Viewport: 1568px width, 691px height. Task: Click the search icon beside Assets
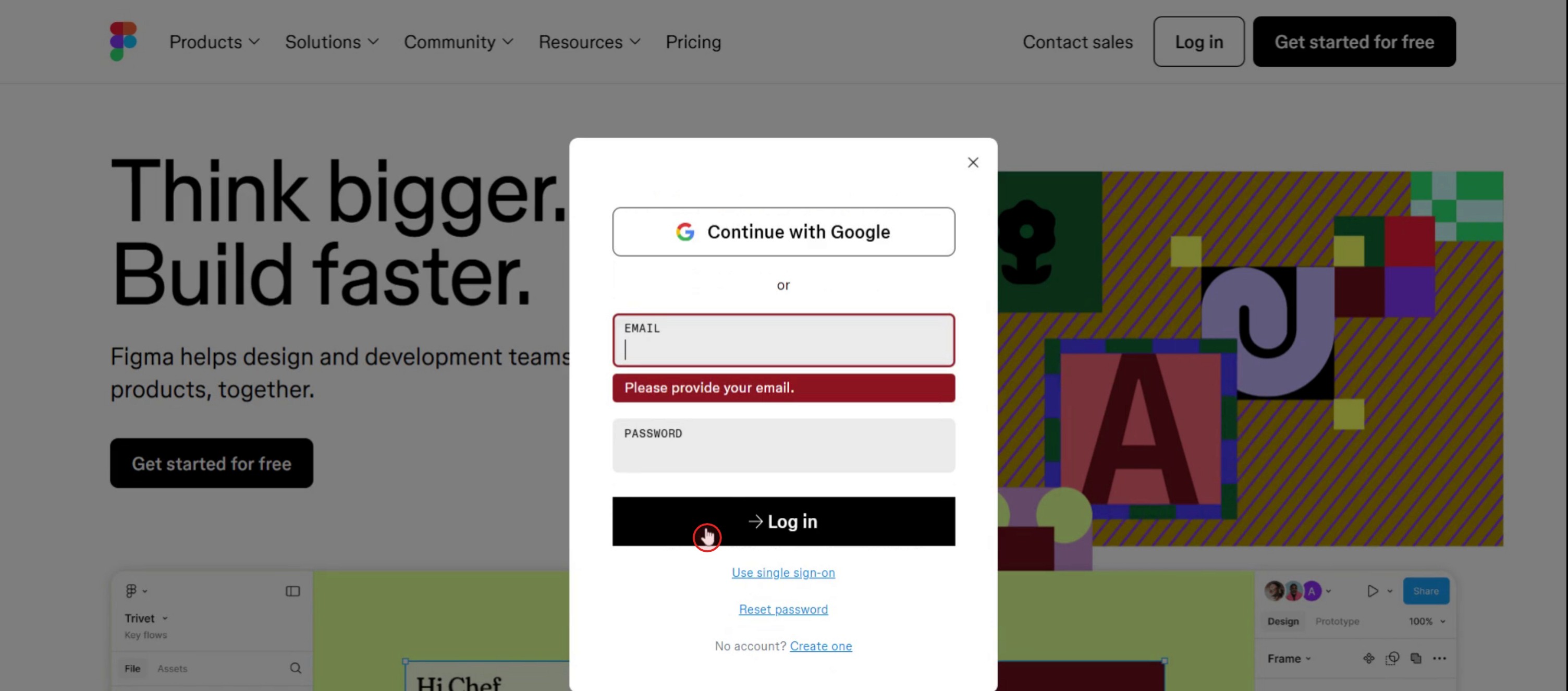295,668
